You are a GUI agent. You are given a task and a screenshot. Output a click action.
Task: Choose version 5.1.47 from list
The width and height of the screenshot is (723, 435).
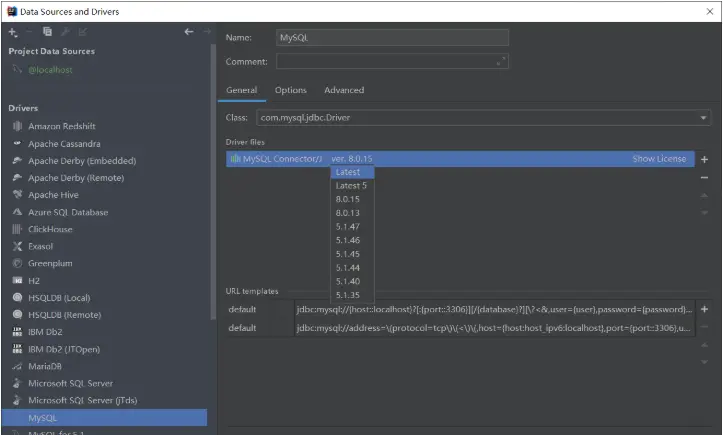tap(352, 226)
